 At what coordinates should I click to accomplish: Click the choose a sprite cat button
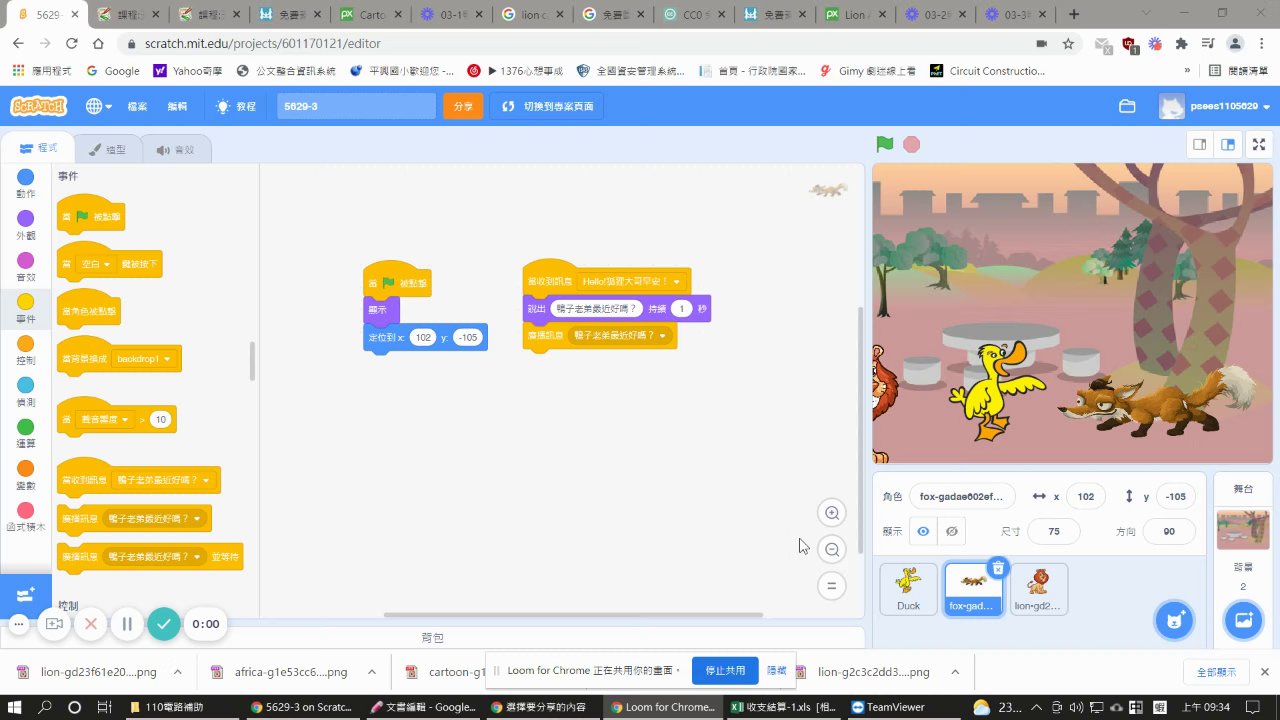click(x=1175, y=620)
